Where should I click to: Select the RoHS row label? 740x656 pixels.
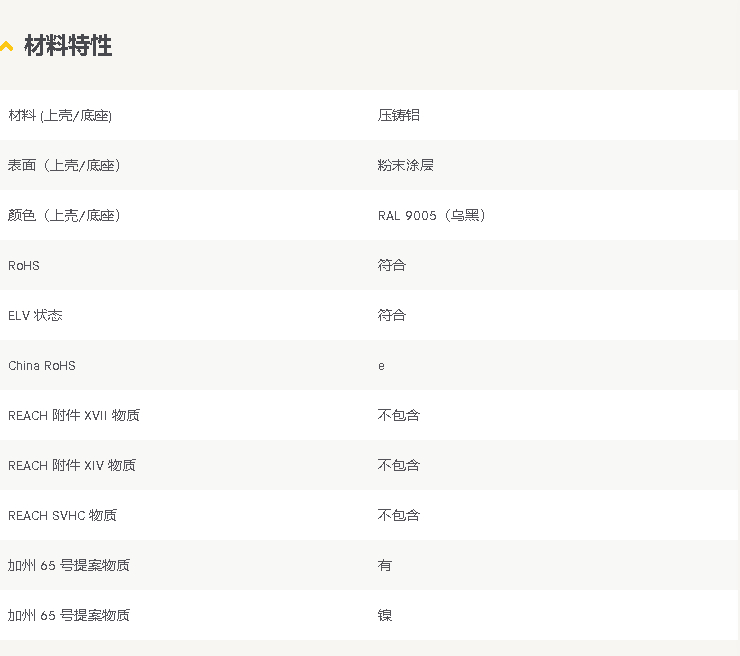click(24, 265)
